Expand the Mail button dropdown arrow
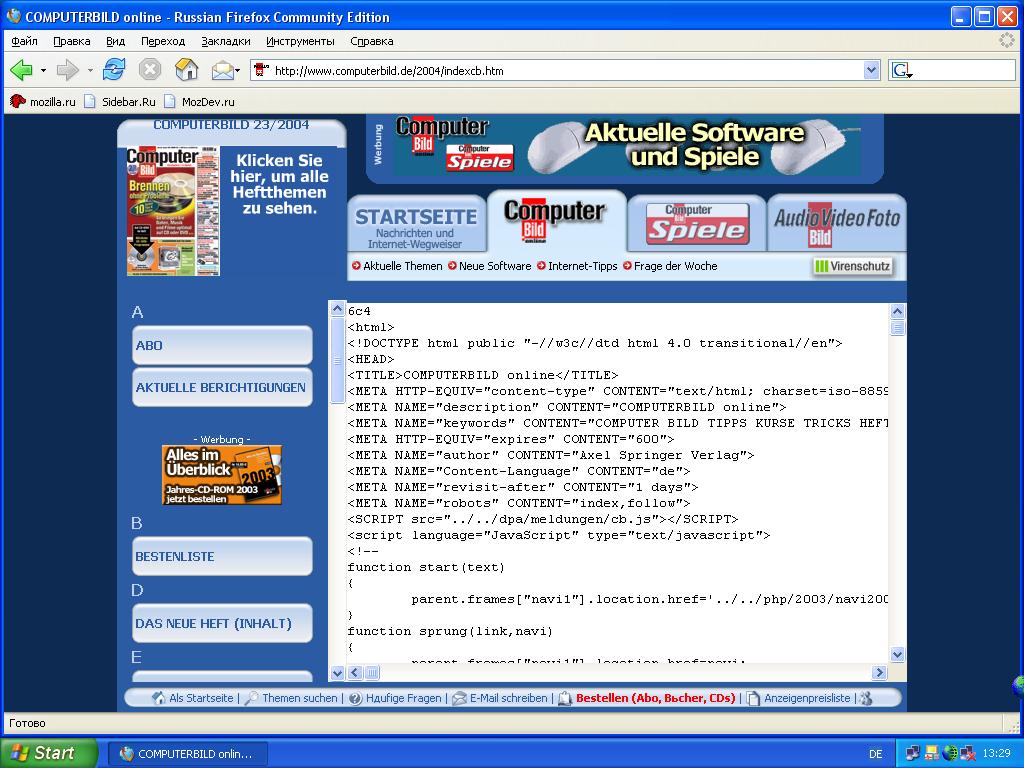The height and width of the screenshot is (768, 1024). click(x=238, y=71)
